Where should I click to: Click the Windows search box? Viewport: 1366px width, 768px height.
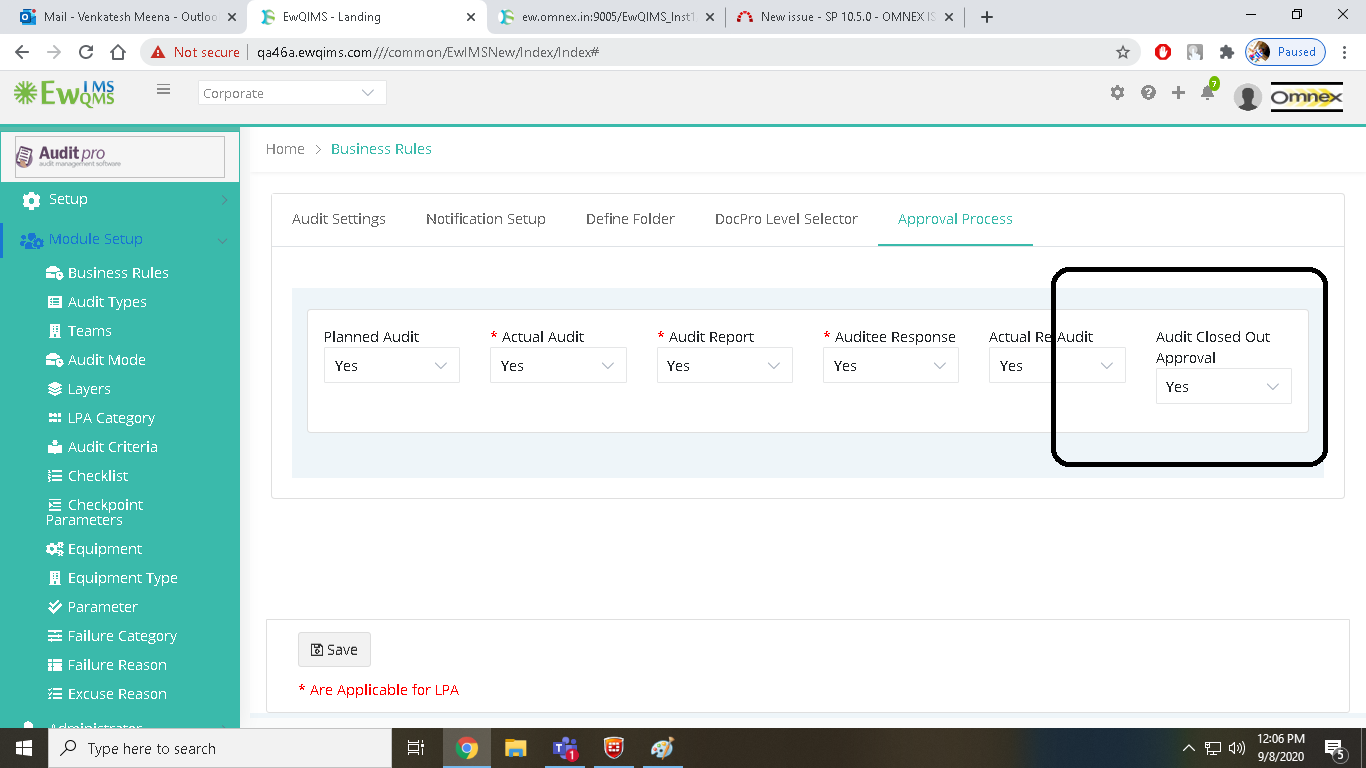coord(220,748)
